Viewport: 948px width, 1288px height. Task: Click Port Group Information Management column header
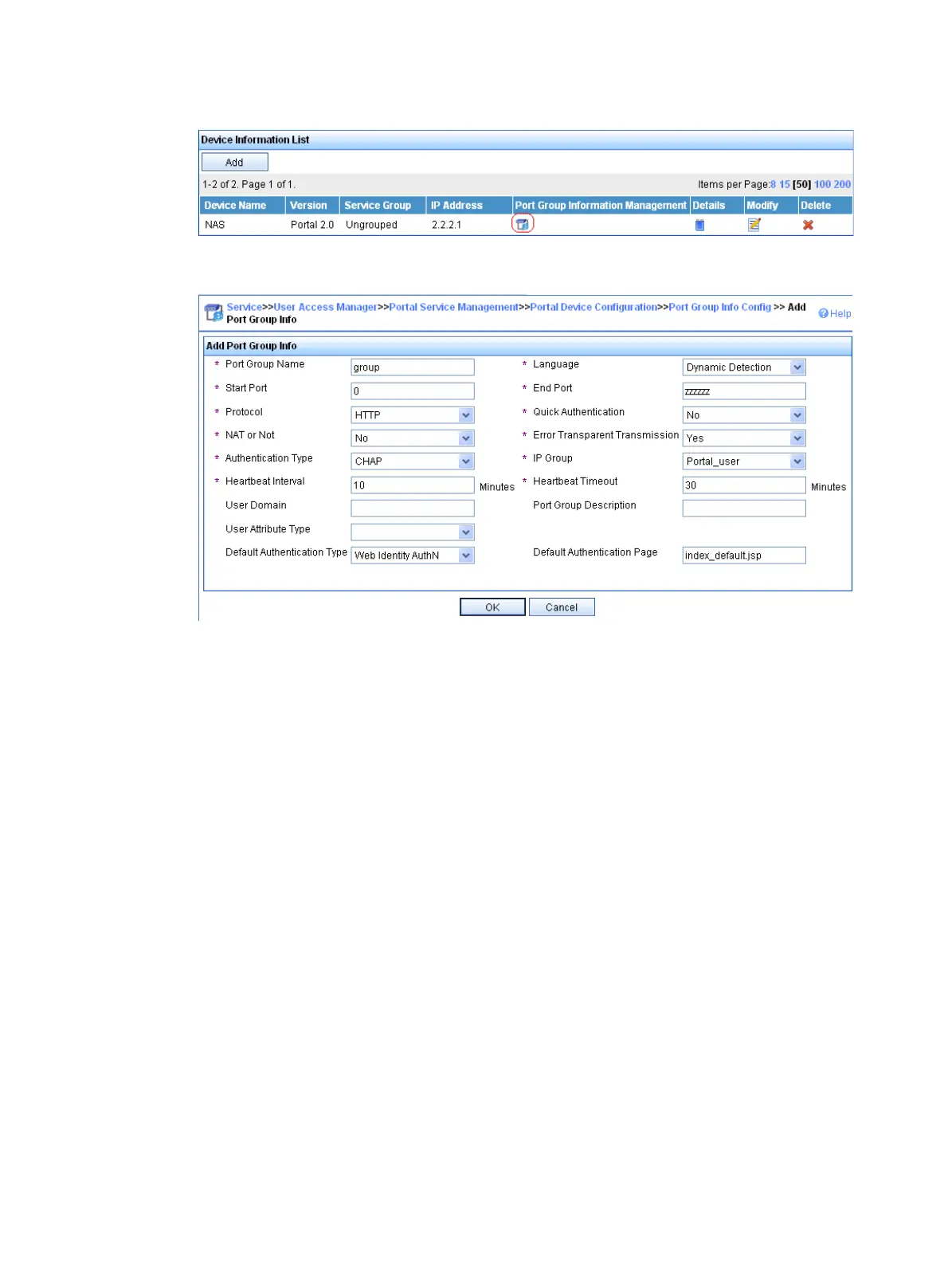(600, 206)
